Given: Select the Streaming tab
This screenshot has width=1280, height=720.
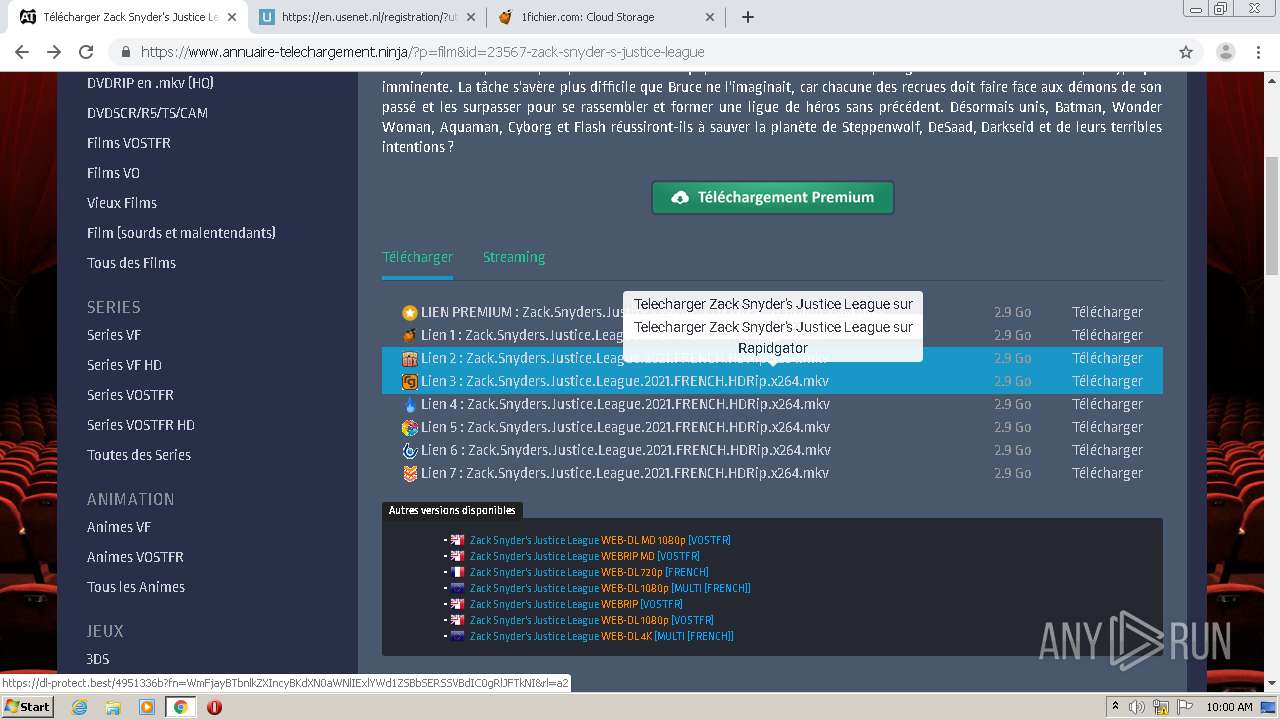Looking at the screenshot, I should (514, 257).
